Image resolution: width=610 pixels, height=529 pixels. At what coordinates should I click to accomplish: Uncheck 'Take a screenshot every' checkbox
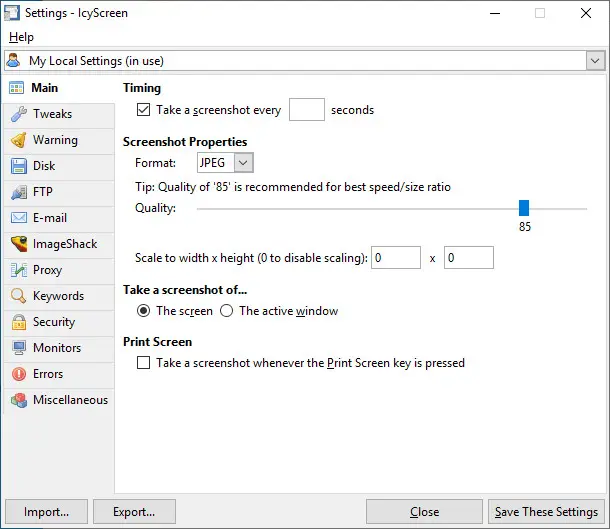143,110
